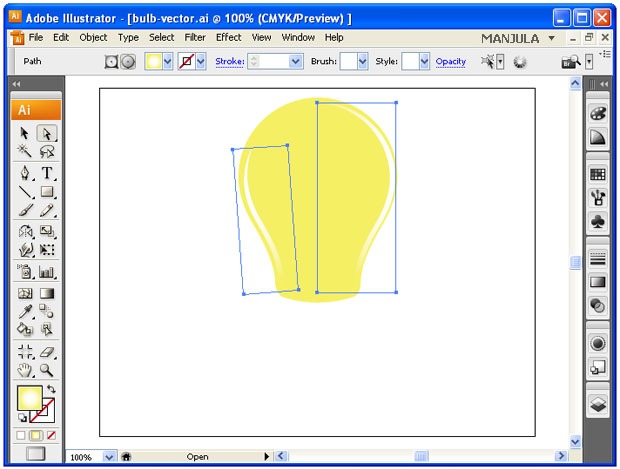620x469 pixels.
Task: Click the Stroke weight stepper
Action: pos(254,61)
